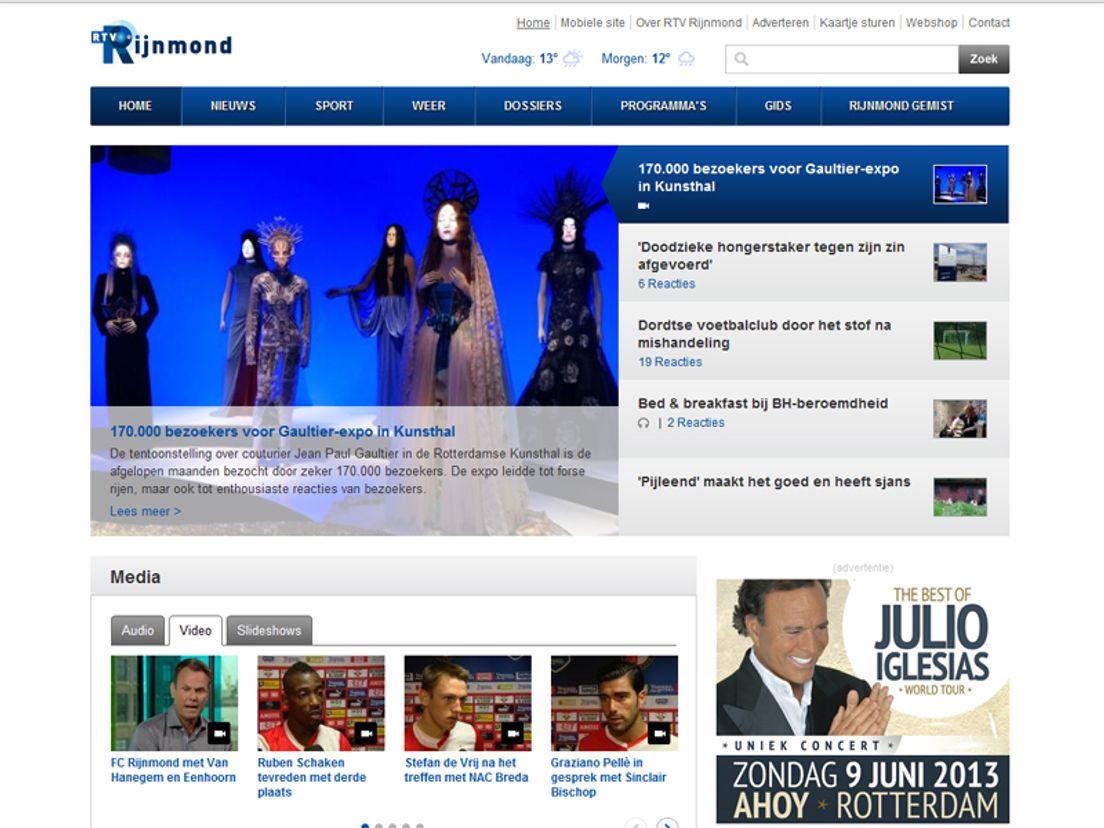Image resolution: width=1104 pixels, height=828 pixels.
Task: Select Gaultier-expo headline in side list
Action: [x=768, y=177]
